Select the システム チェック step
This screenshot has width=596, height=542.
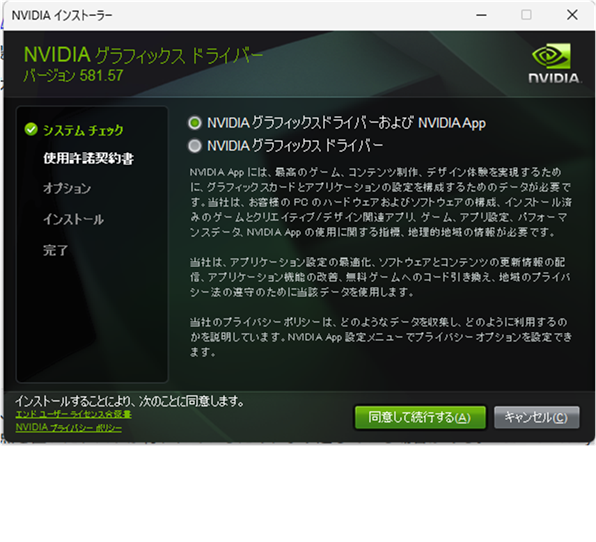pyautogui.click(x=83, y=130)
